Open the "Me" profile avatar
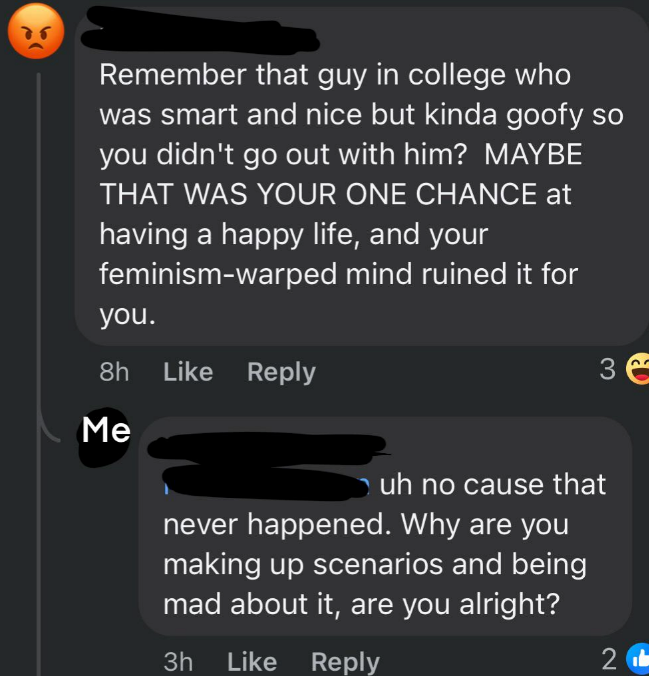The height and width of the screenshot is (676, 649). [x=107, y=431]
